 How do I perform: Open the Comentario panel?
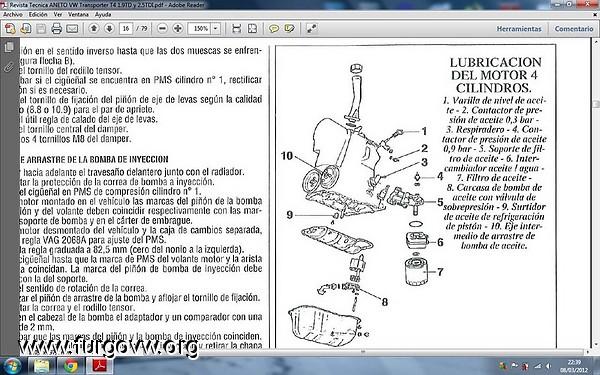click(574, 29)
